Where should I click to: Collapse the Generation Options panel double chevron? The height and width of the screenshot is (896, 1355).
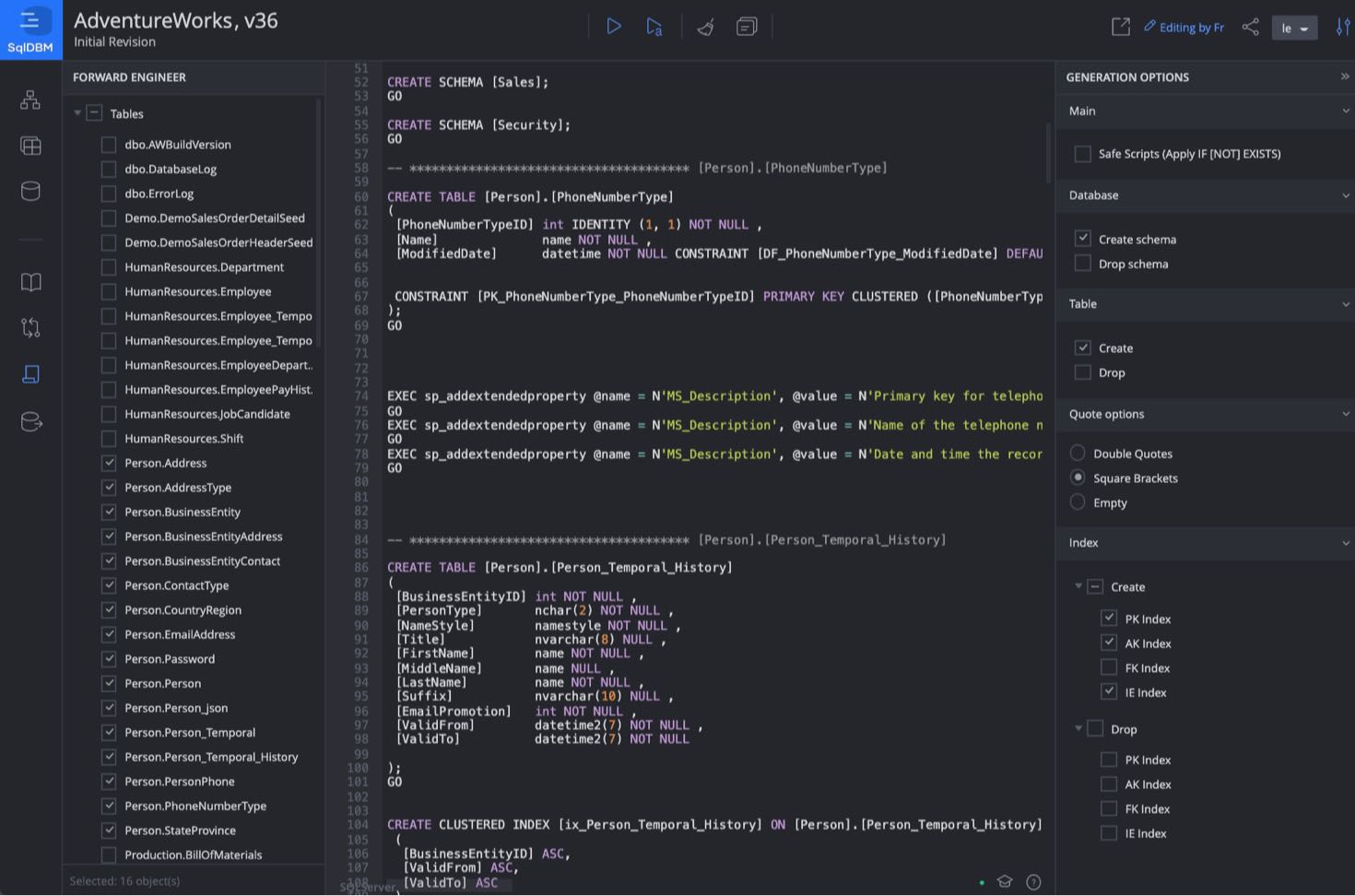click(1344, 77)
